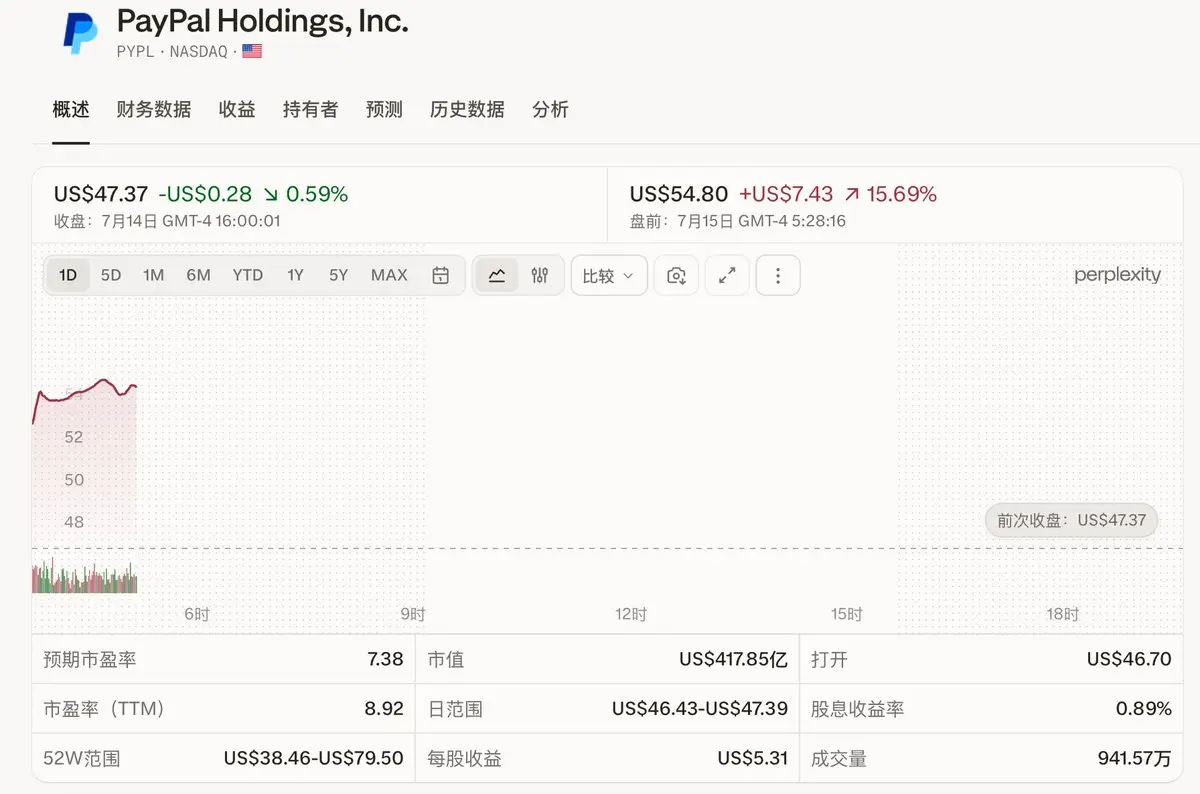Open the chart indicators settings icon
The image size is (1200, 794).
click(540, 275)
